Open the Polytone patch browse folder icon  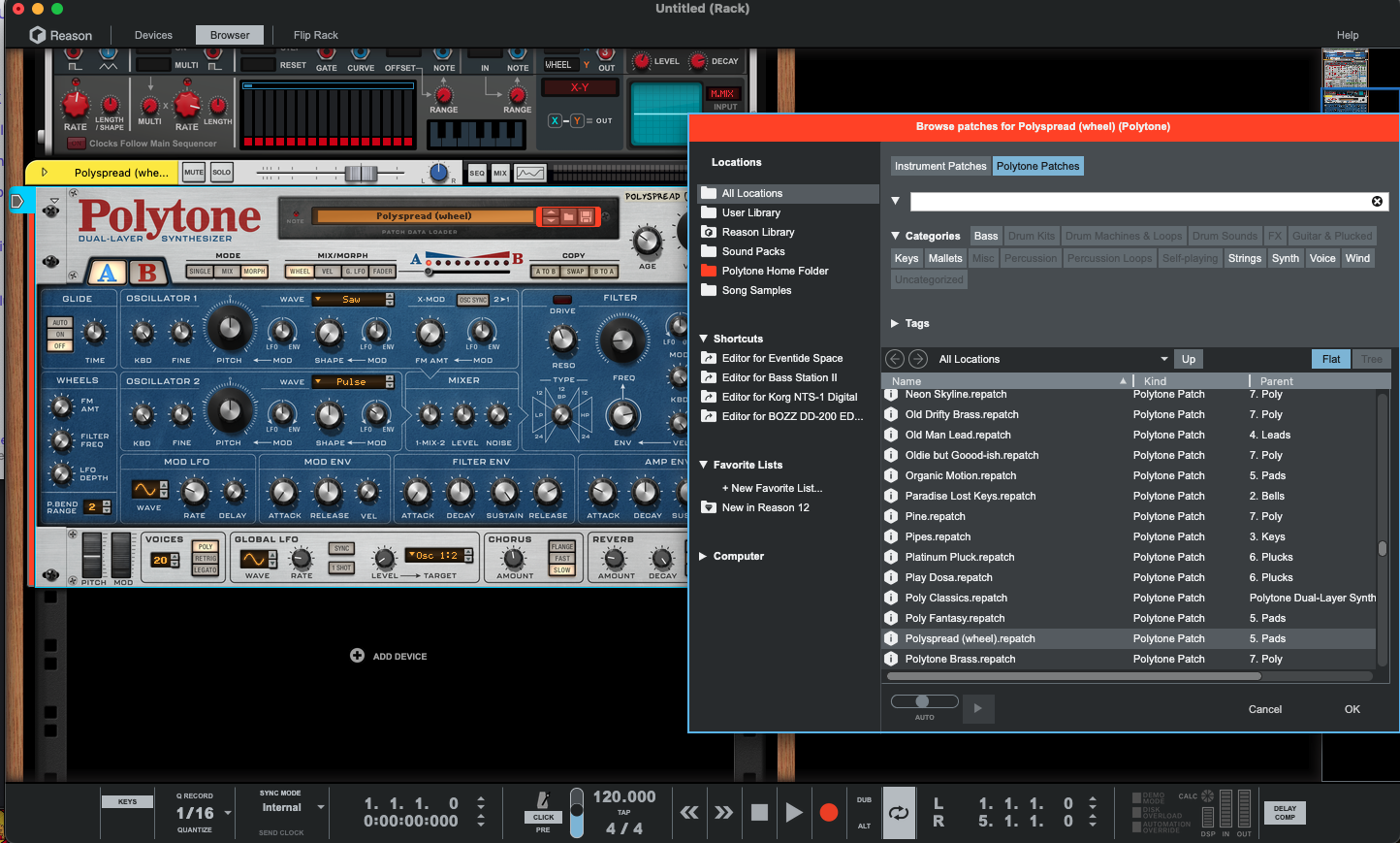569,216
